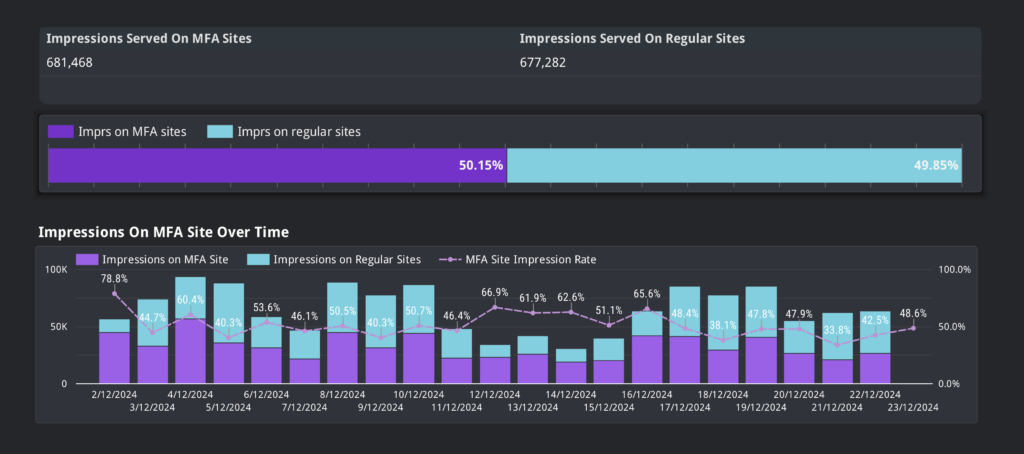
Task: Click the 78.8% data point on 2/12/2024
Action: point(114,293)
